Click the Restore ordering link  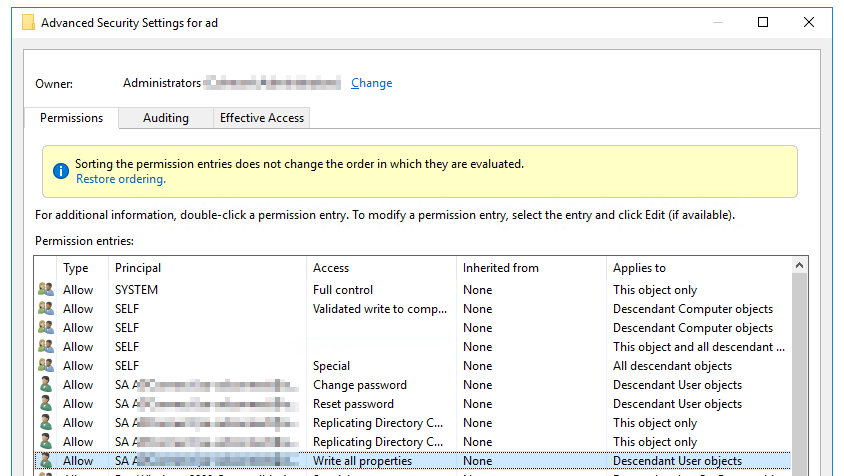(120, 180)
